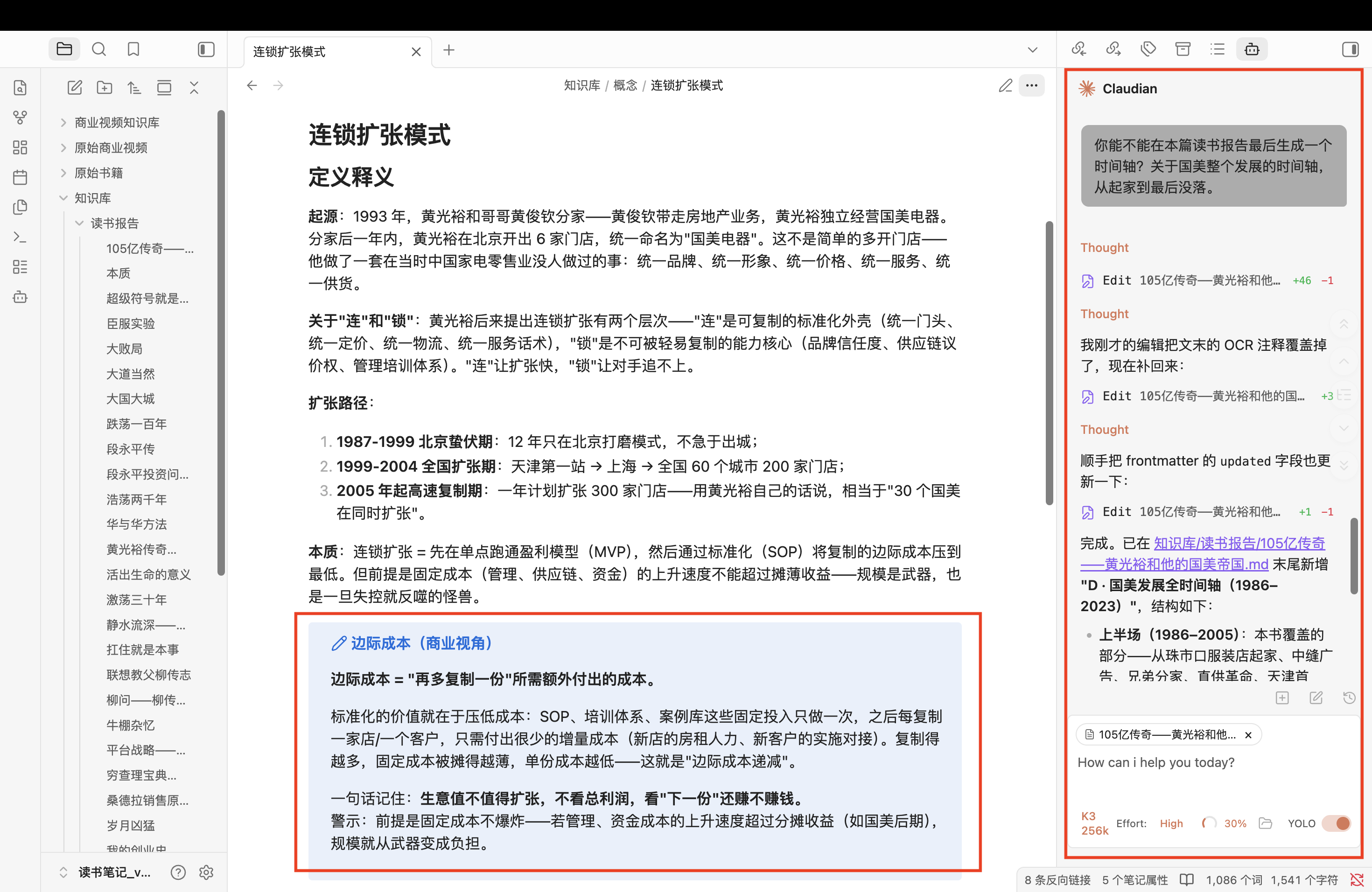
Task: Open Obsidian help icon
Action: (178, 872)
